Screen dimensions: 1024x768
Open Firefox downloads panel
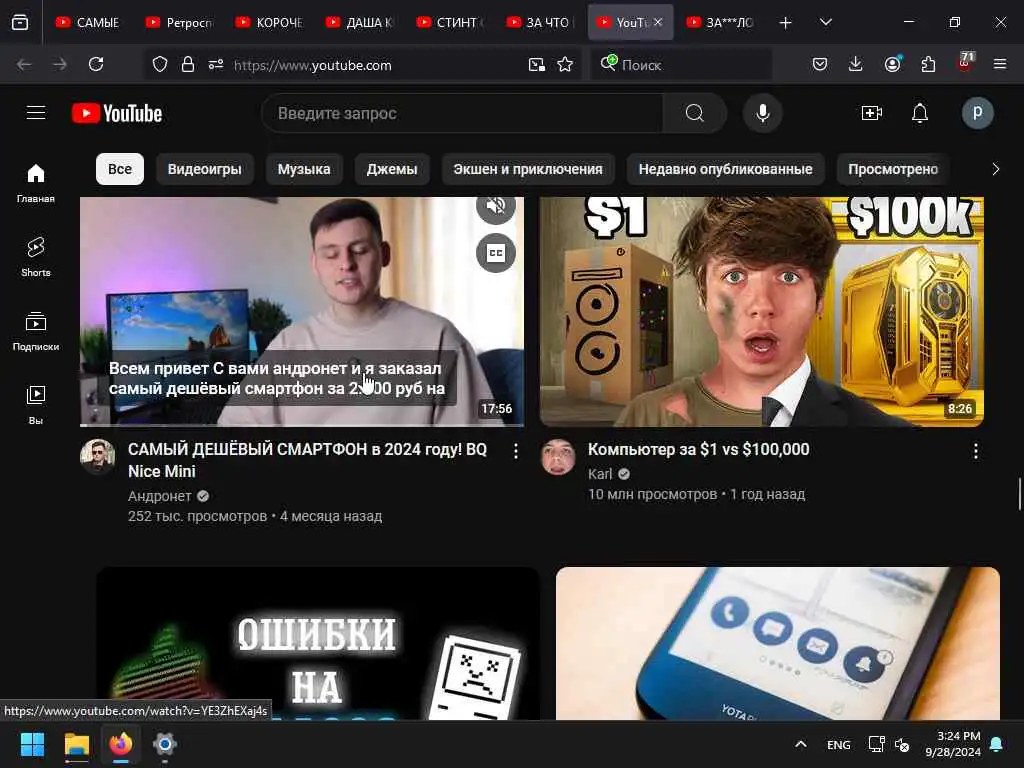tap(856, 64)
